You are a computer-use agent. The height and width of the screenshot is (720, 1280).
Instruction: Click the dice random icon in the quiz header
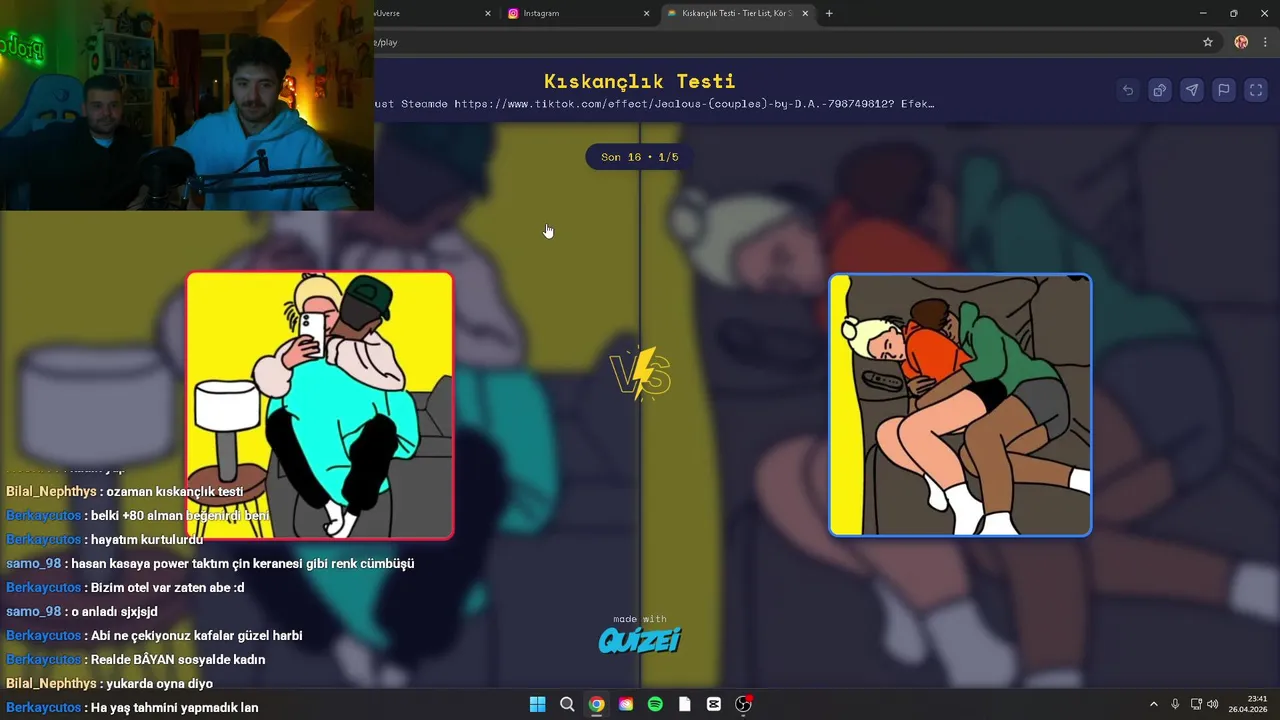(x=1160, y=90)
